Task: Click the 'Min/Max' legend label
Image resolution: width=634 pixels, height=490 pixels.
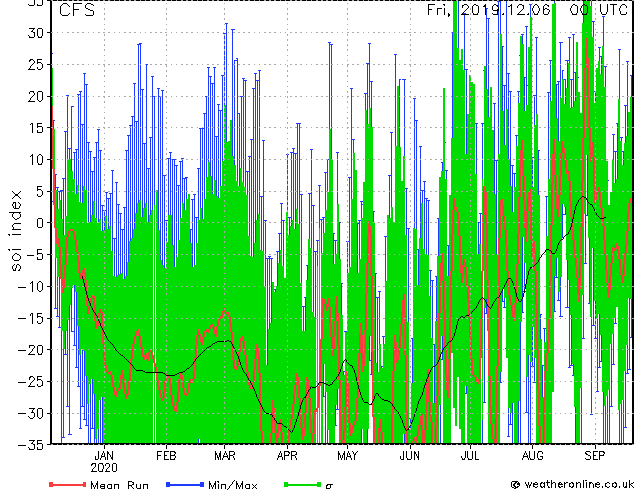Action: click(232, 485)
